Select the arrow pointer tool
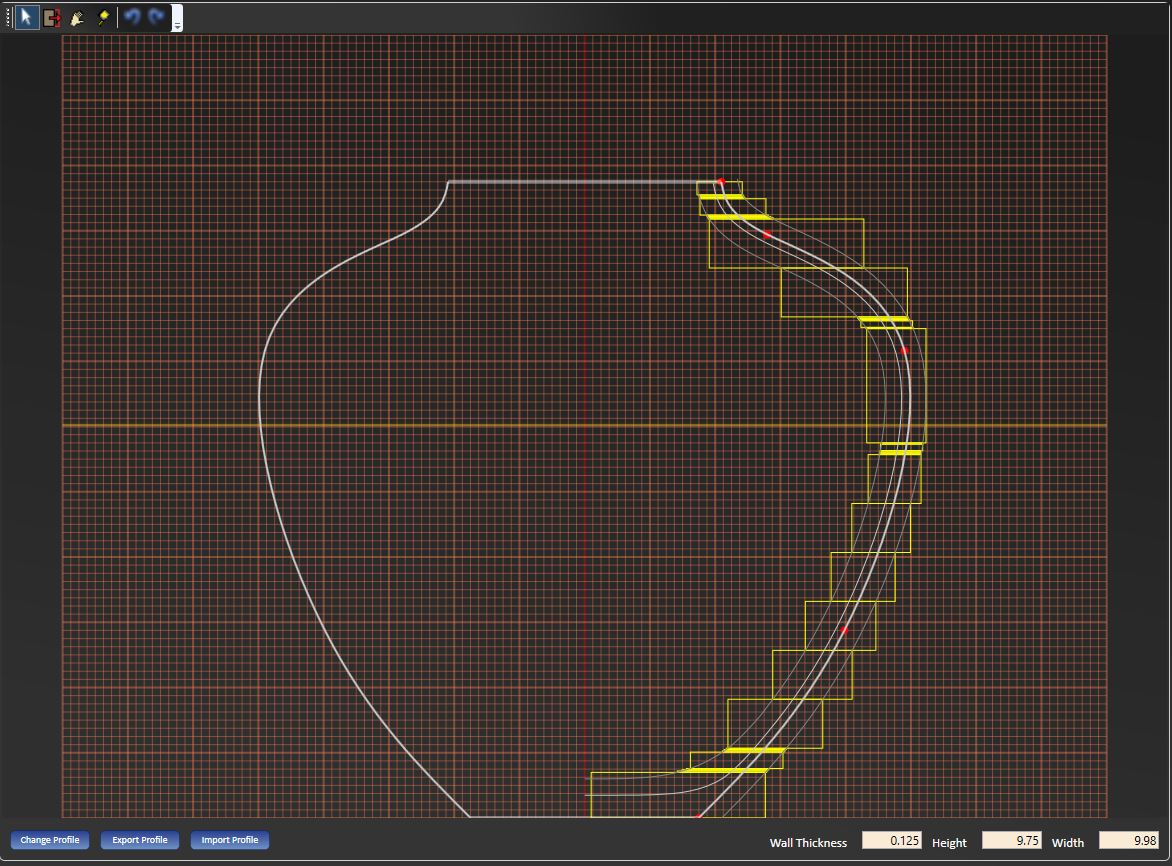 27,17
